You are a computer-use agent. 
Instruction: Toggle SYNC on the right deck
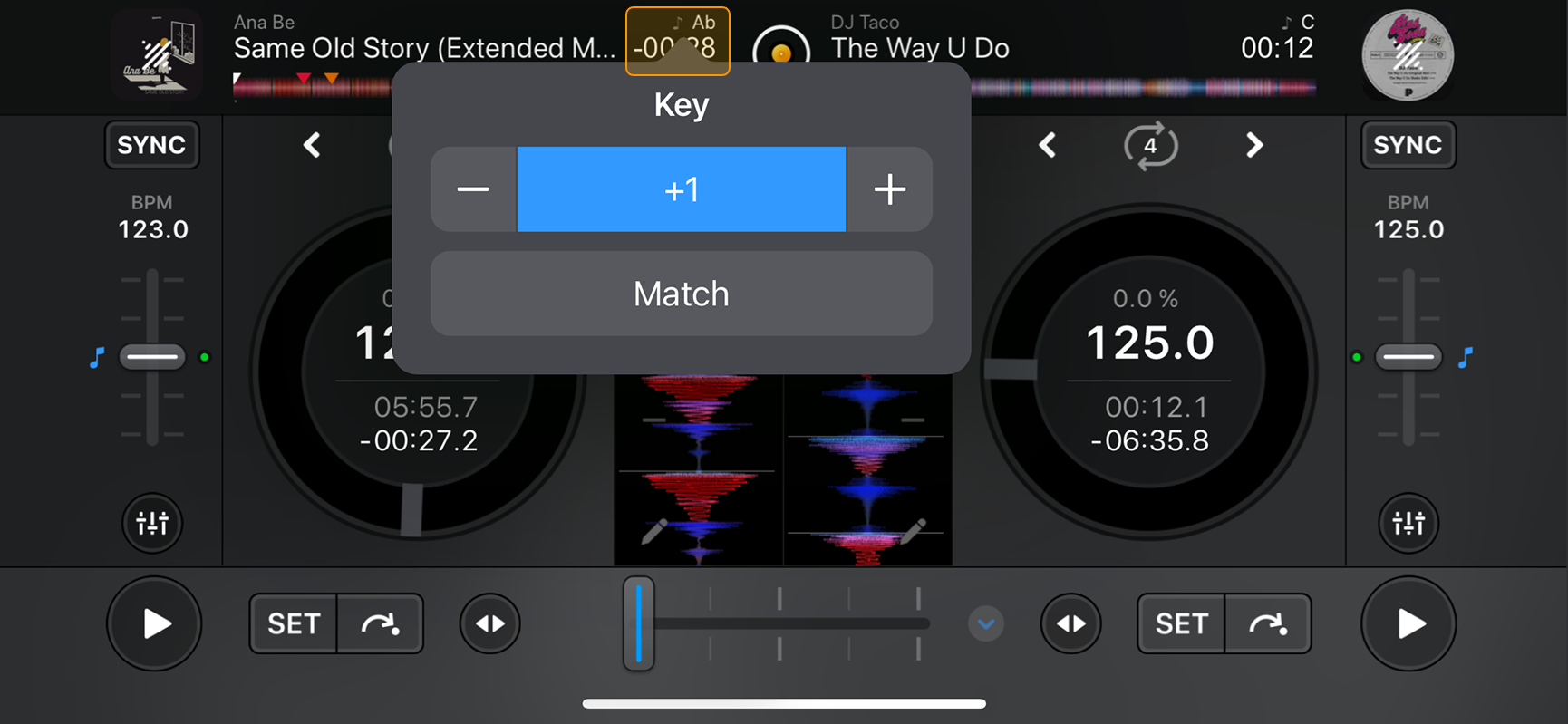pyautogui.click(x=1408, y=145)
